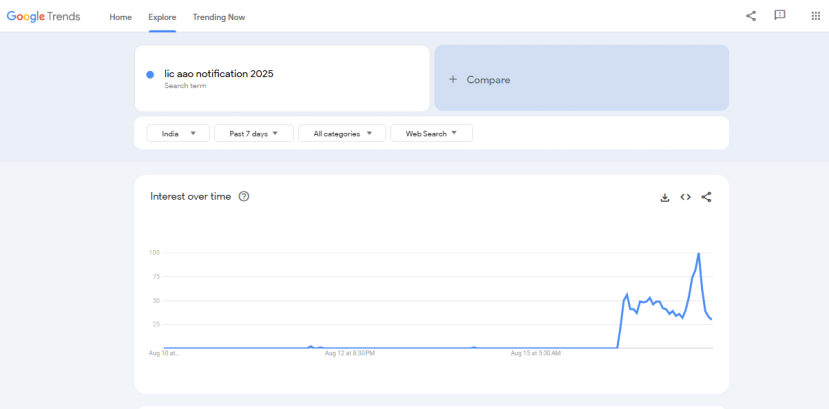
Task: Open the India region dropdown
Action: pos(178,134)
